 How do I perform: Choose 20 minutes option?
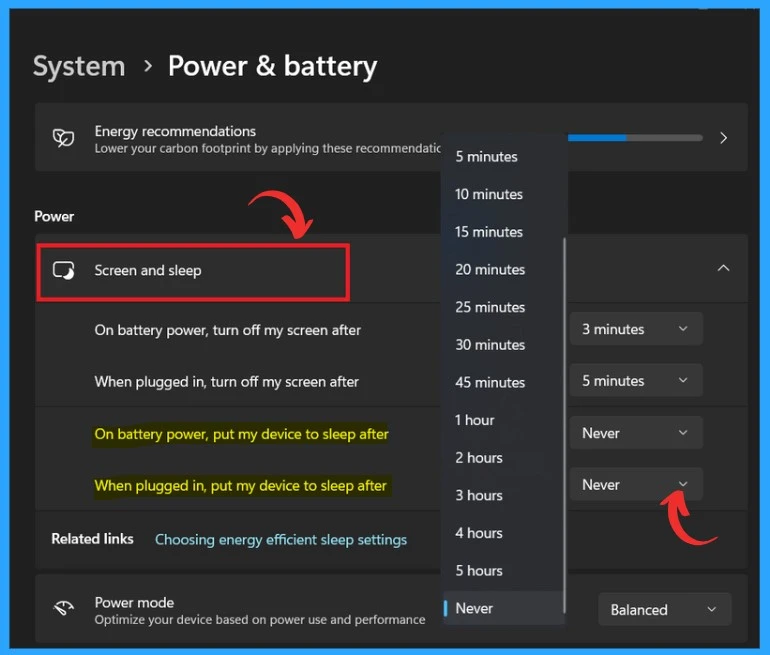[x=502, y=270]
